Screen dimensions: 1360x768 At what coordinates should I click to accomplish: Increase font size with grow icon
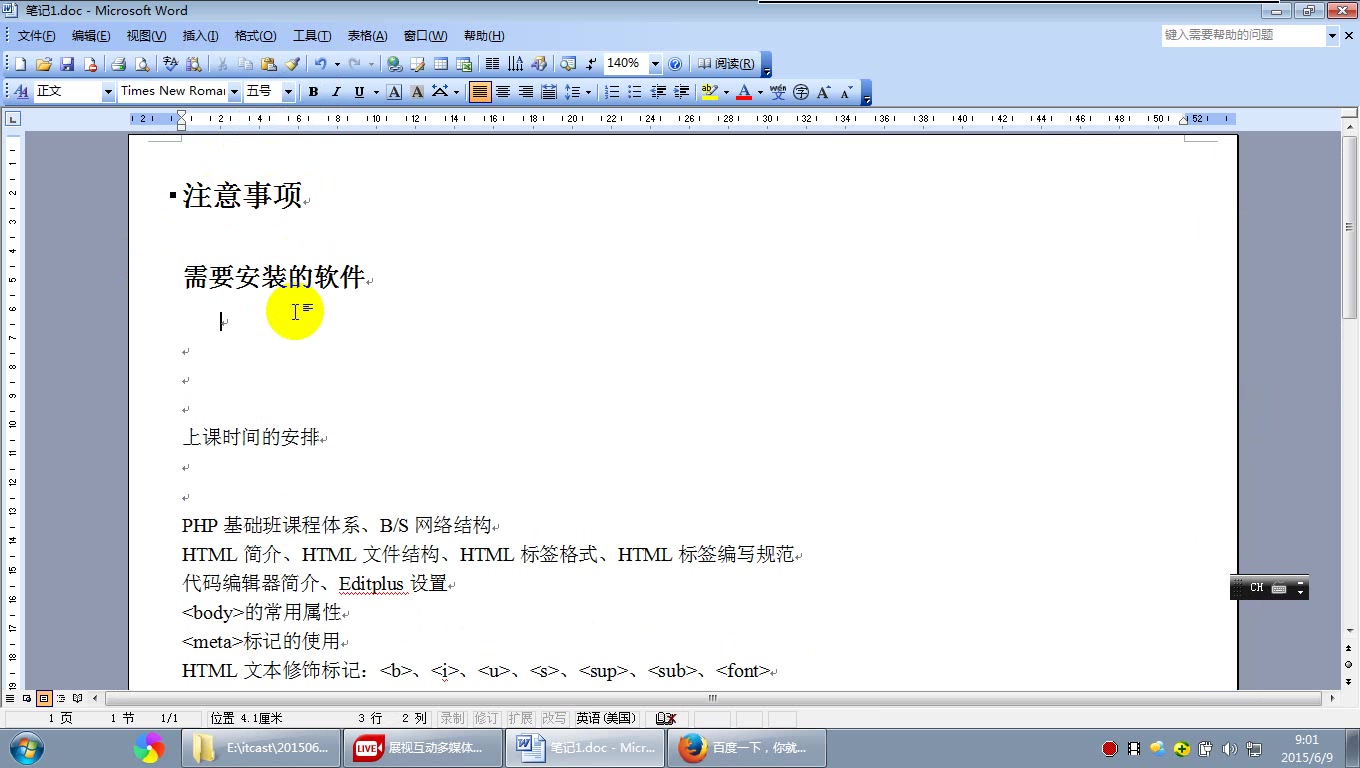point(823,92)
